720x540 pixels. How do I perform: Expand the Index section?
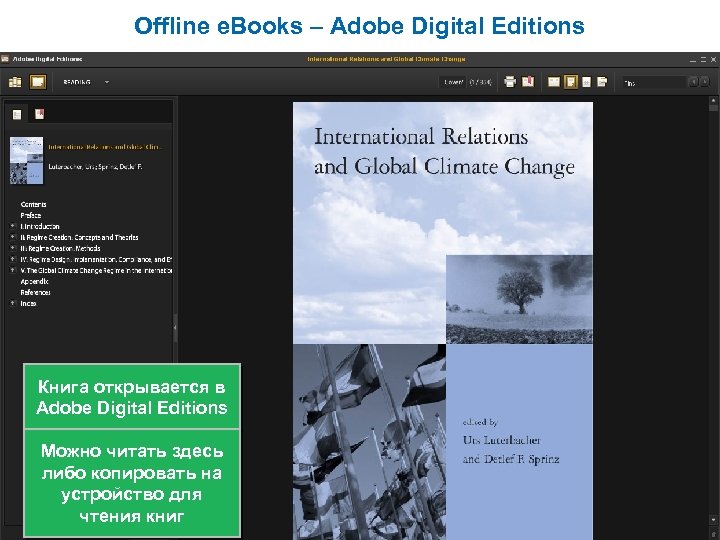13,303
